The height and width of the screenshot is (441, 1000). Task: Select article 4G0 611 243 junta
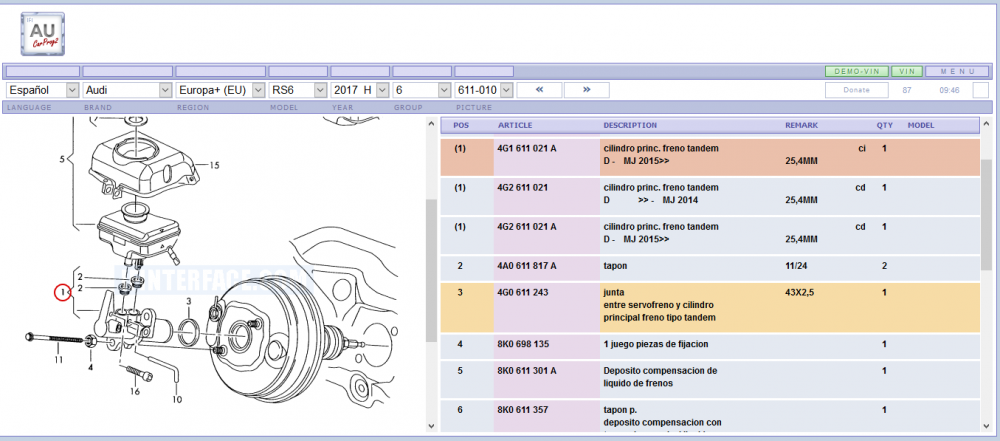(522, 292)
